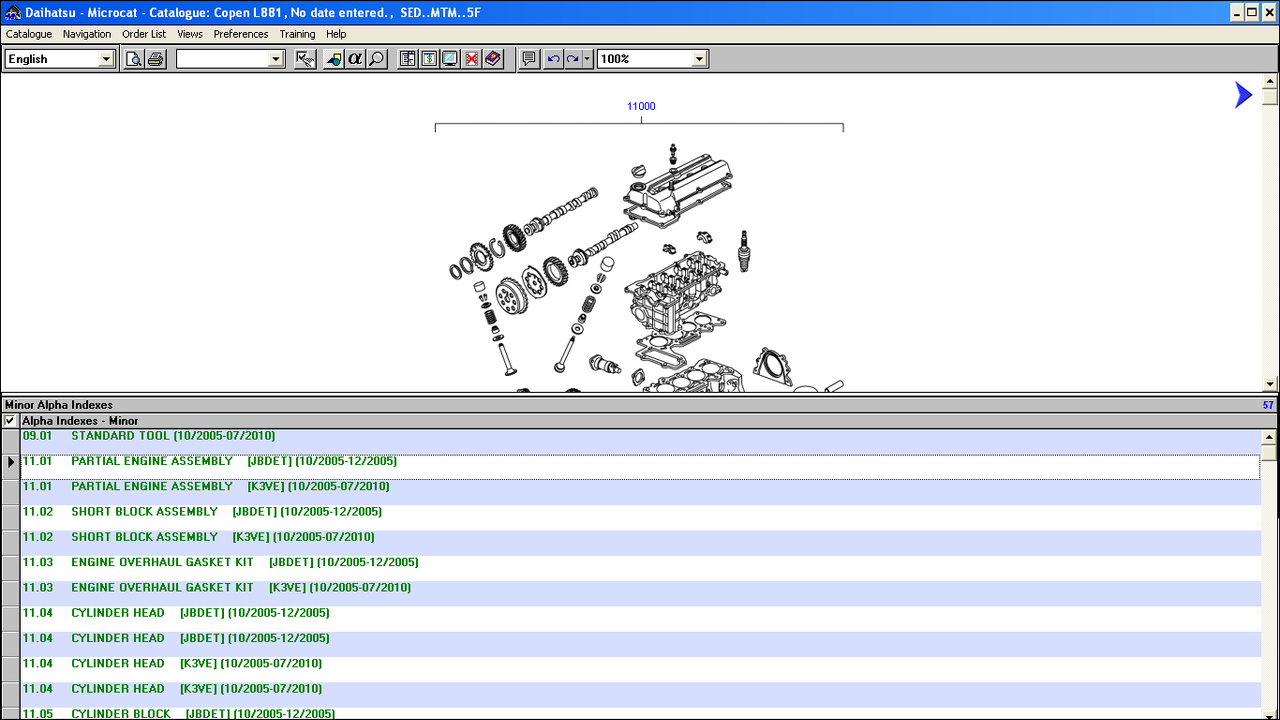
Task: Click the hand checklist icon
Action: coord(306,59)
